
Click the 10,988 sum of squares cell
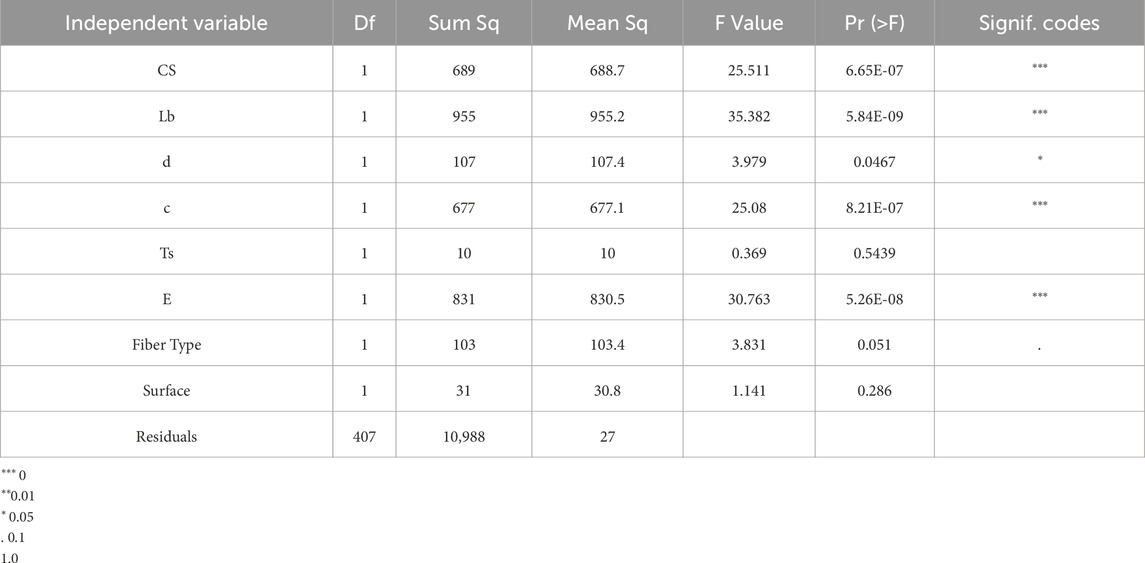tap(464, 437)
